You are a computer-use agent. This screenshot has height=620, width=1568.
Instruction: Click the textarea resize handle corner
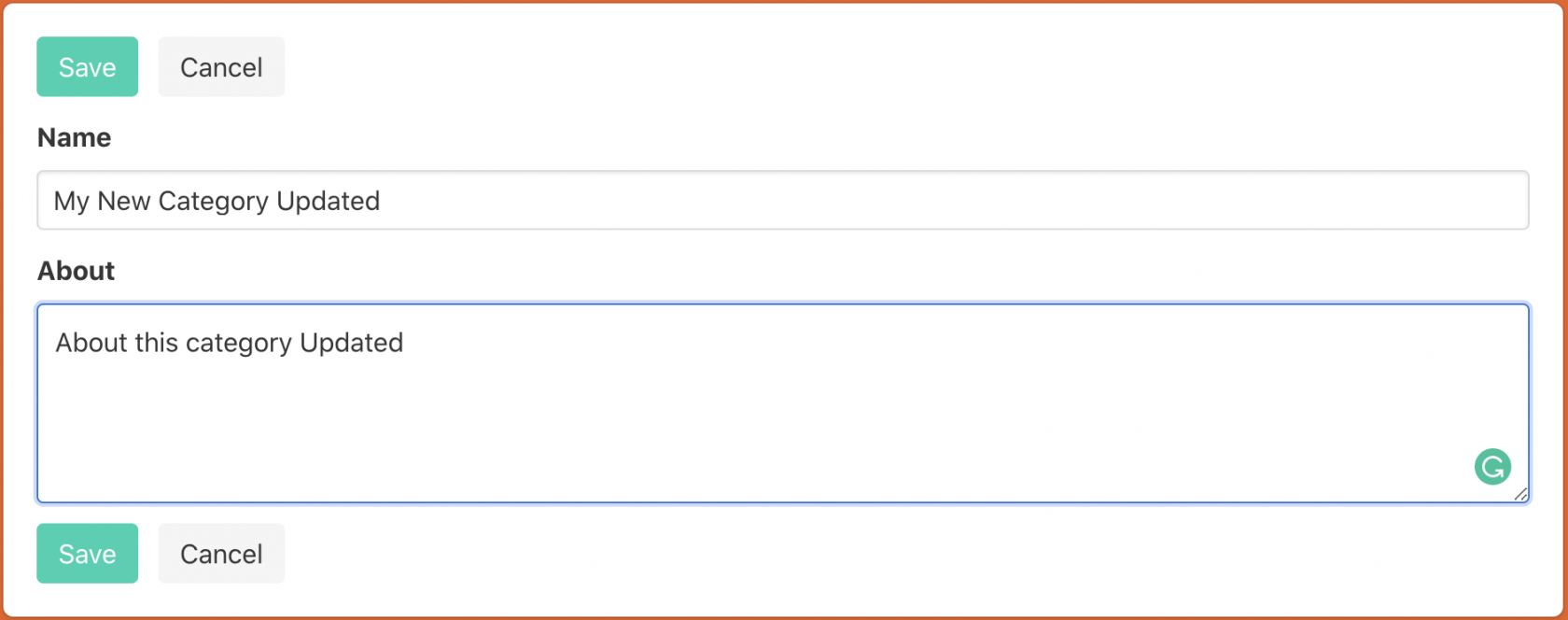pos(1520,495)
